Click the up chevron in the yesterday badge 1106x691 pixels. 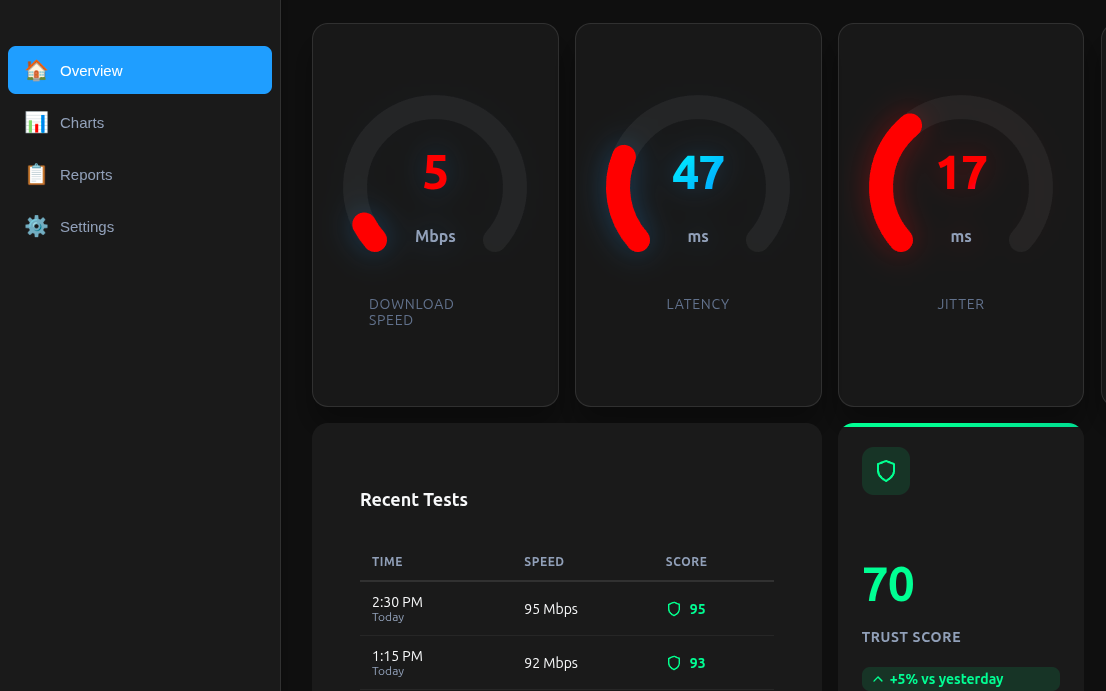877,679
